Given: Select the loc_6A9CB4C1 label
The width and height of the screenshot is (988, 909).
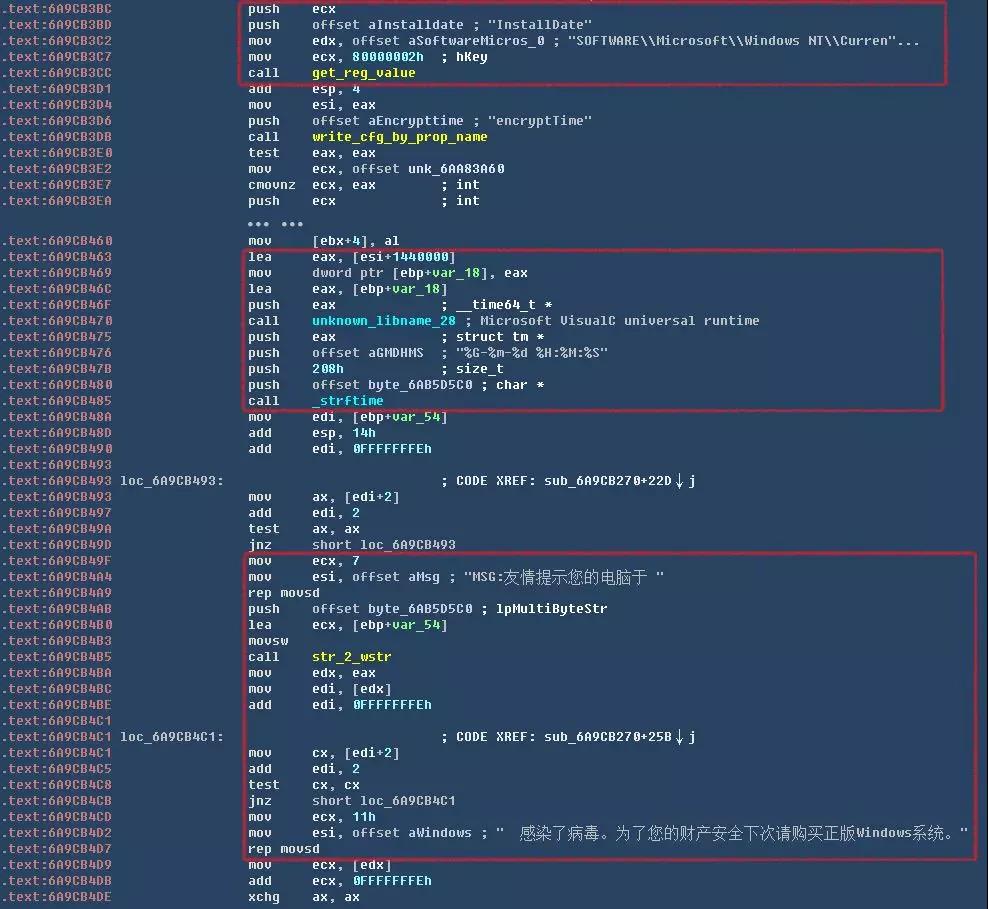Looking at the screenshot, I should (x=171, y=737).
